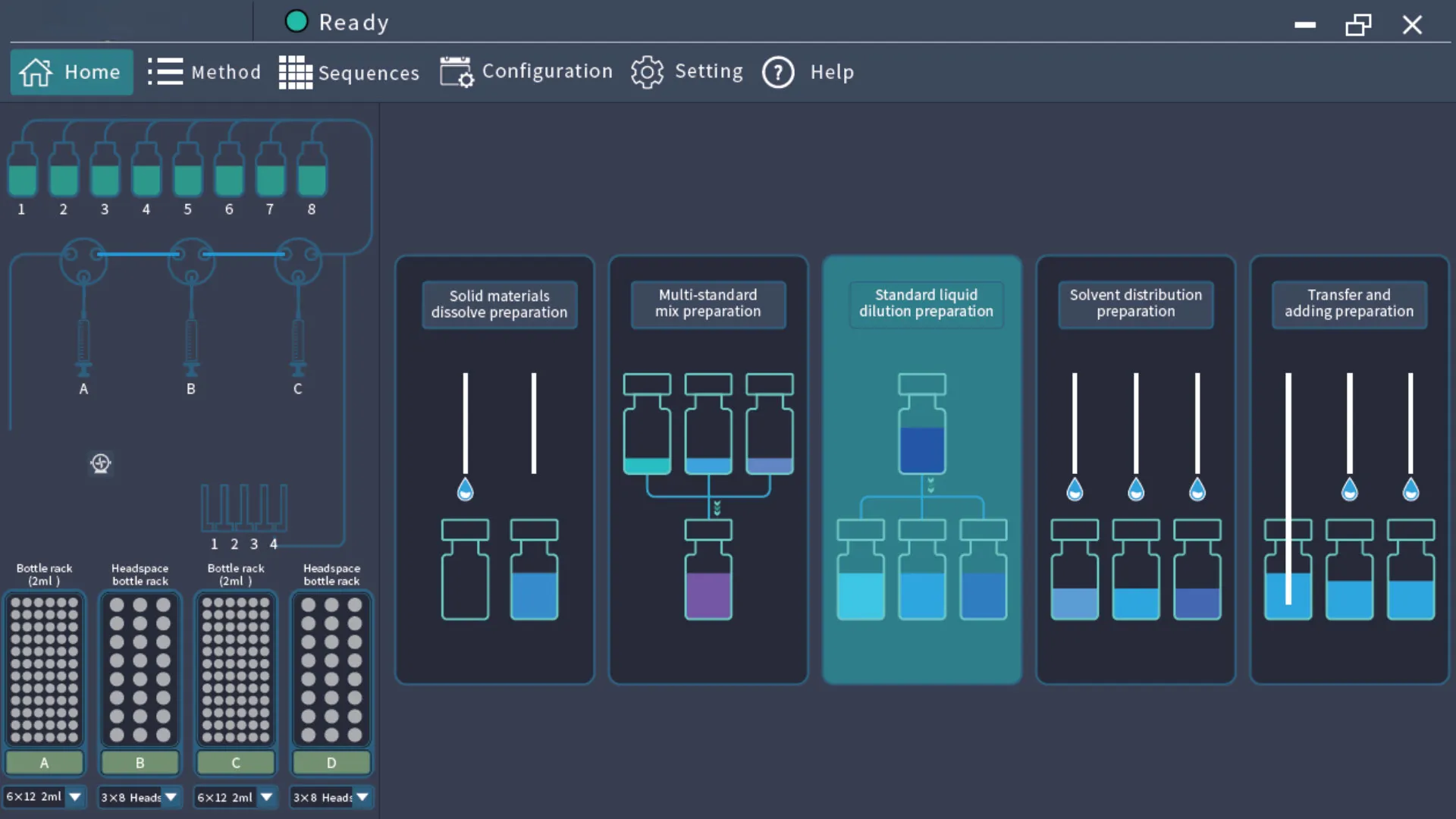Select rack D label button
The height and width of the screenshot is (819, 1456).
(x=331, y=763)
